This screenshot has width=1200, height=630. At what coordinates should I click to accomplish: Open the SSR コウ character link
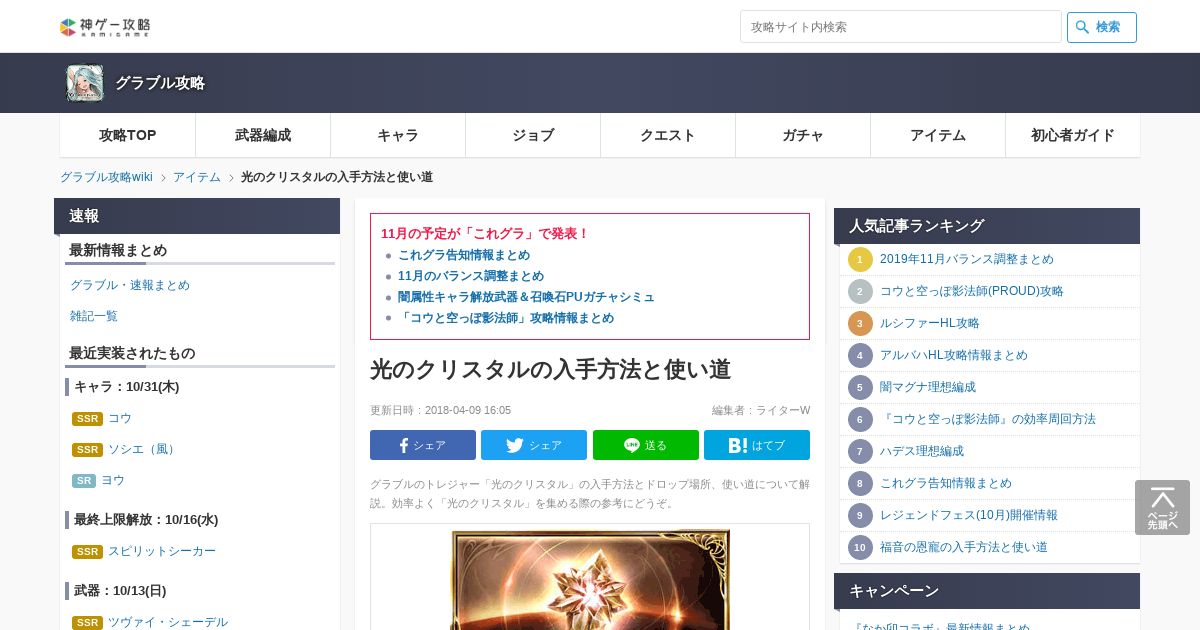coord(120,418)
